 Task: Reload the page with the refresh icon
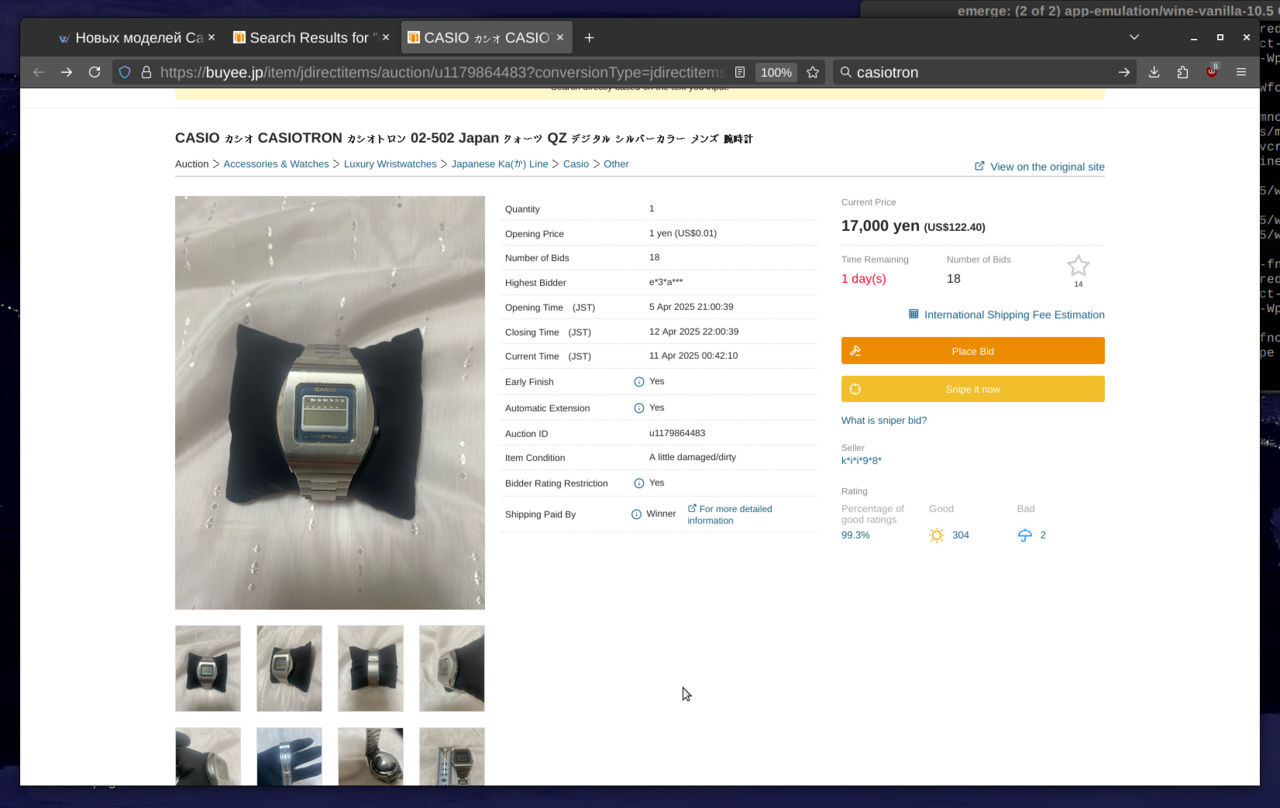coord(94,72)
